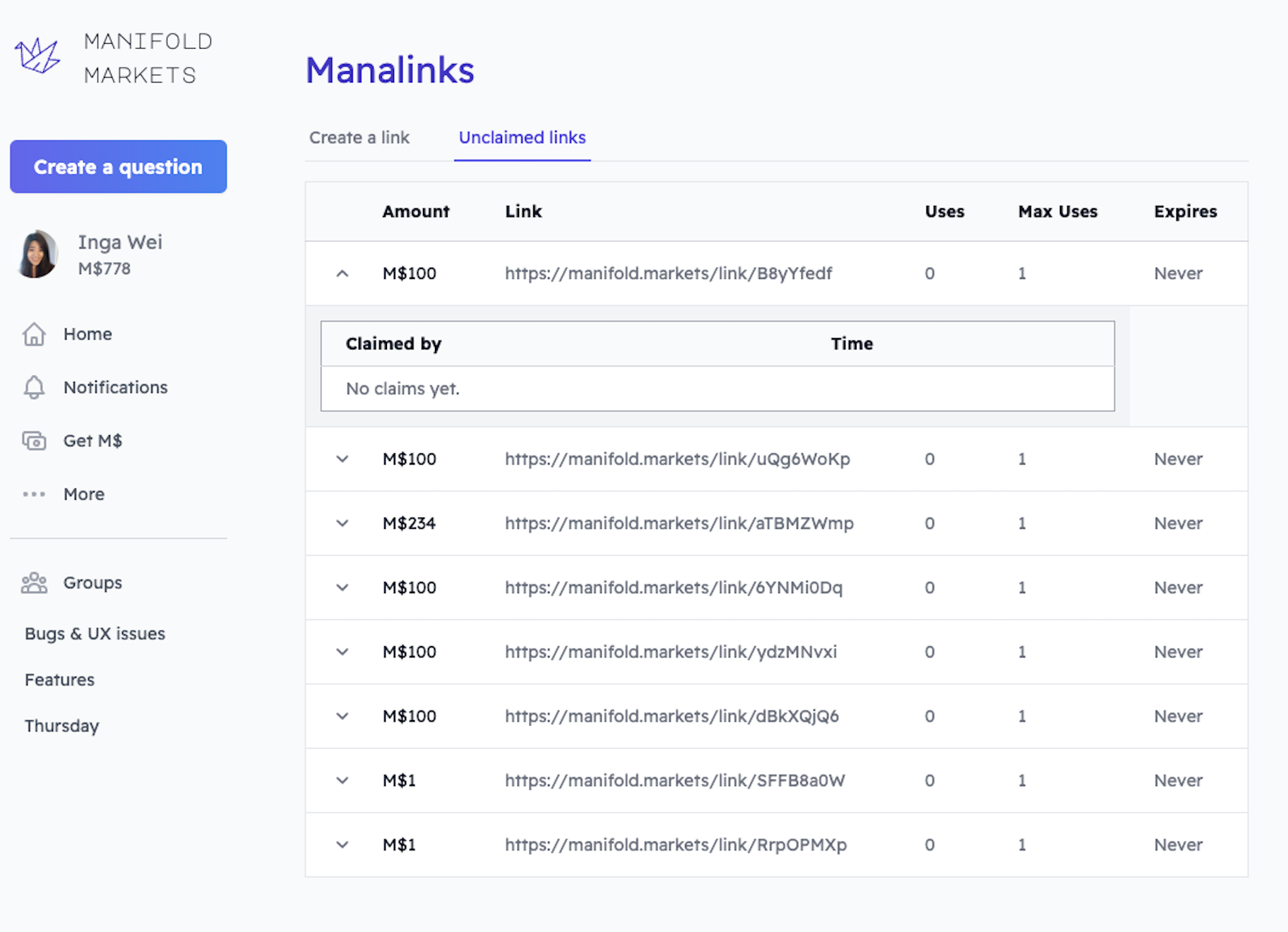Select the Unclaimed links tab
The width and height of the screenshot is (1288, 932).
tap(523, 138)
